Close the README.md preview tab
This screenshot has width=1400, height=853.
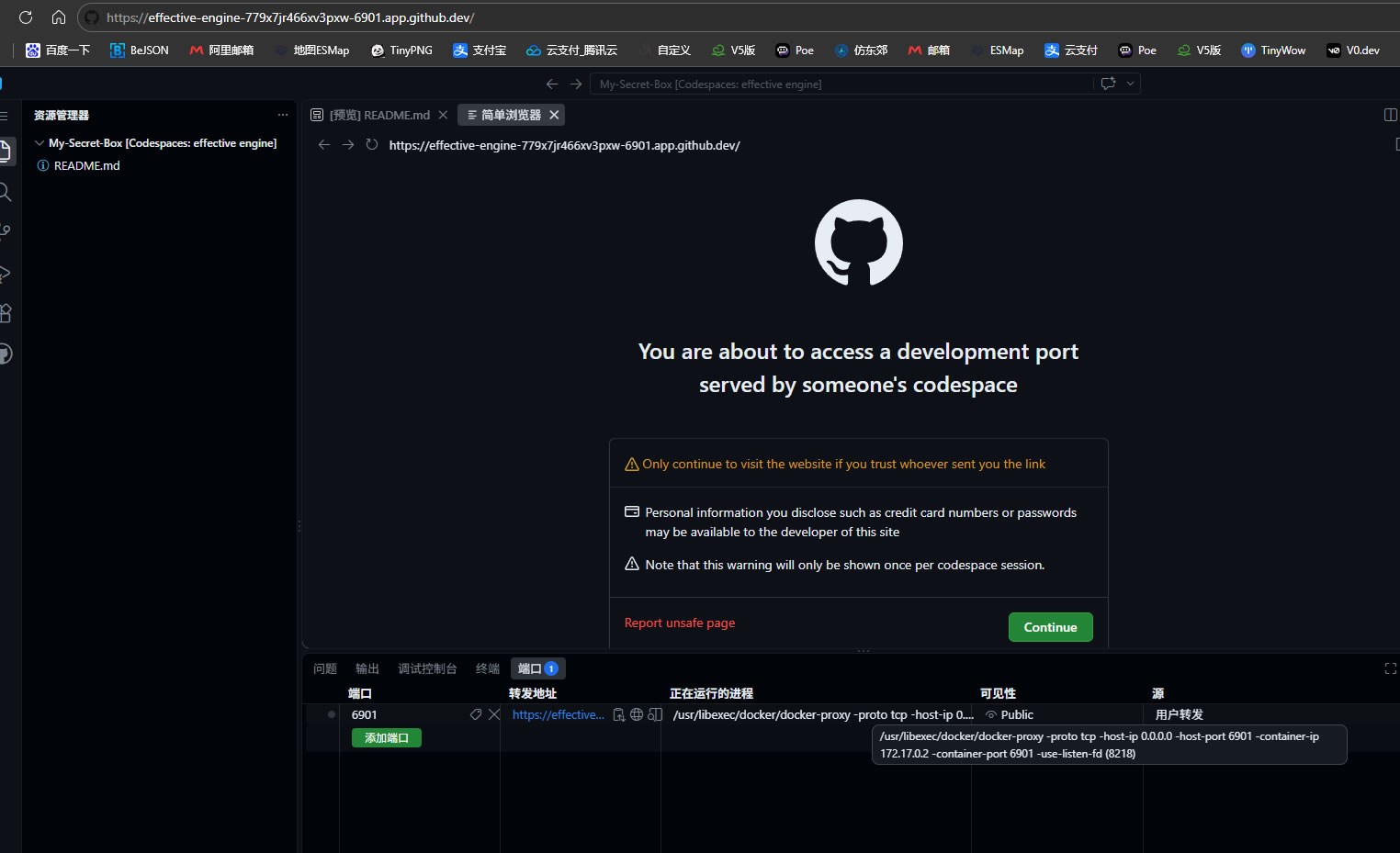click(x=443, y=115)
